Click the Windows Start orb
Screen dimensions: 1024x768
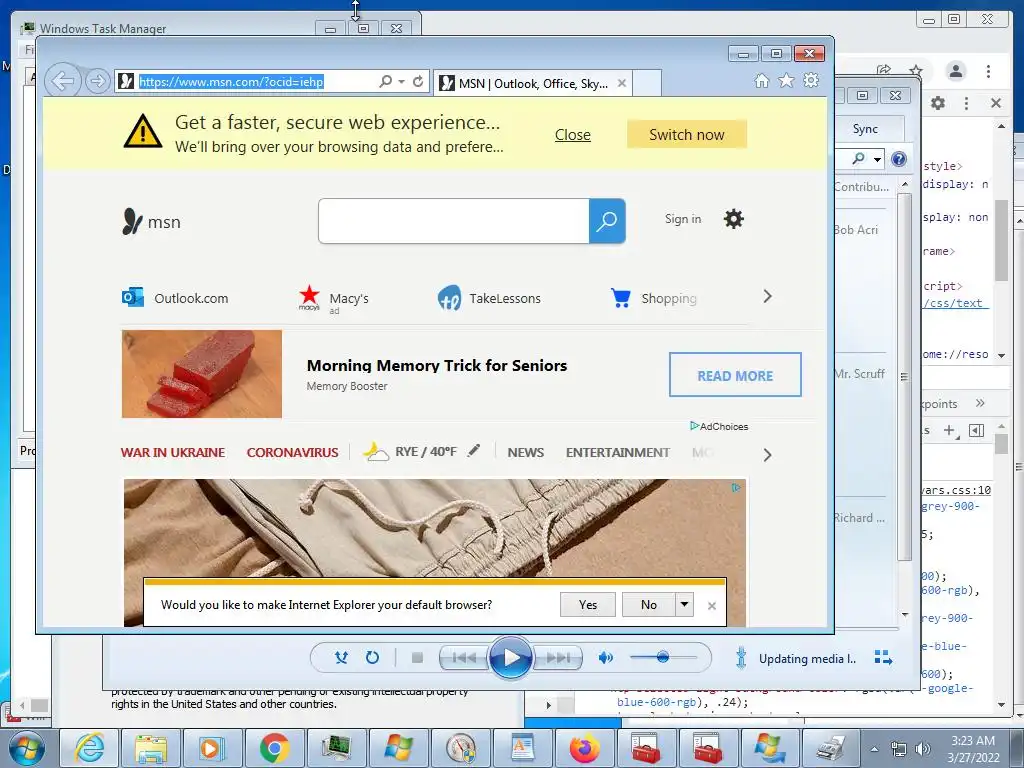pos(26,748)
